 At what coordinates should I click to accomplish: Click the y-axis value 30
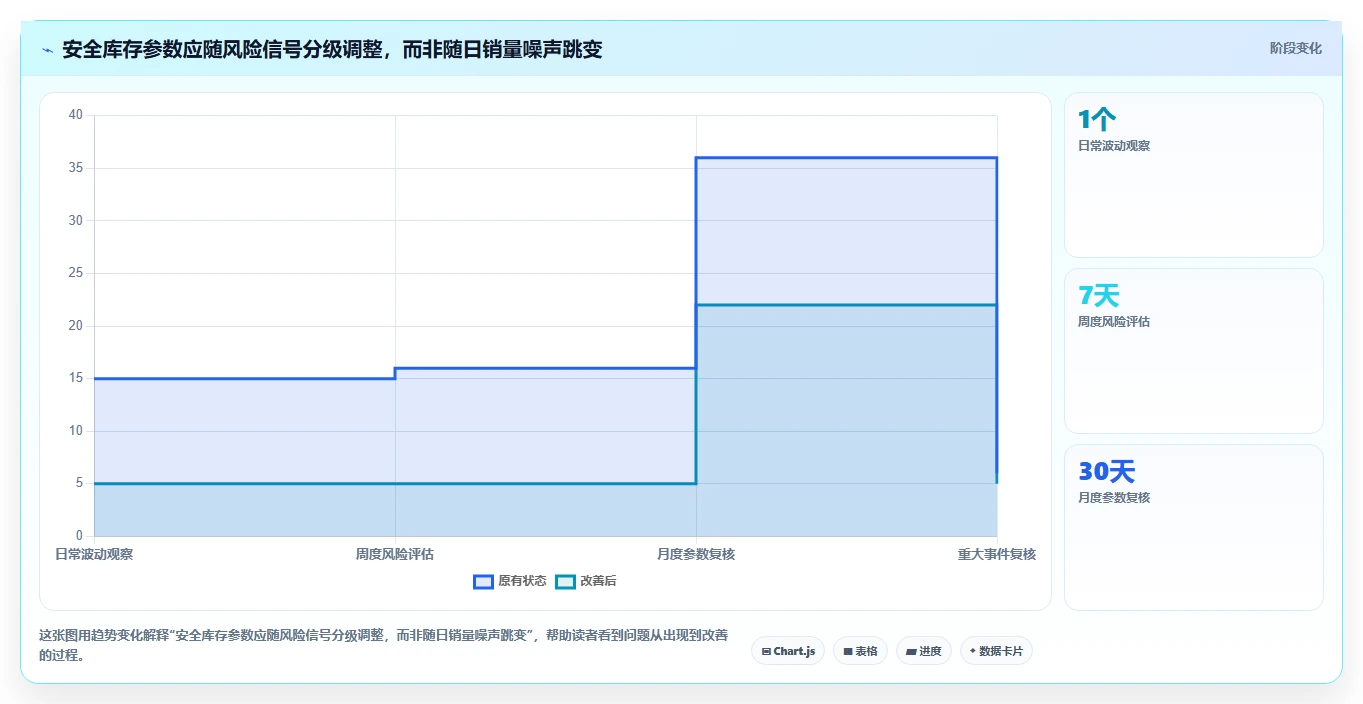click(x=76, y=220)
